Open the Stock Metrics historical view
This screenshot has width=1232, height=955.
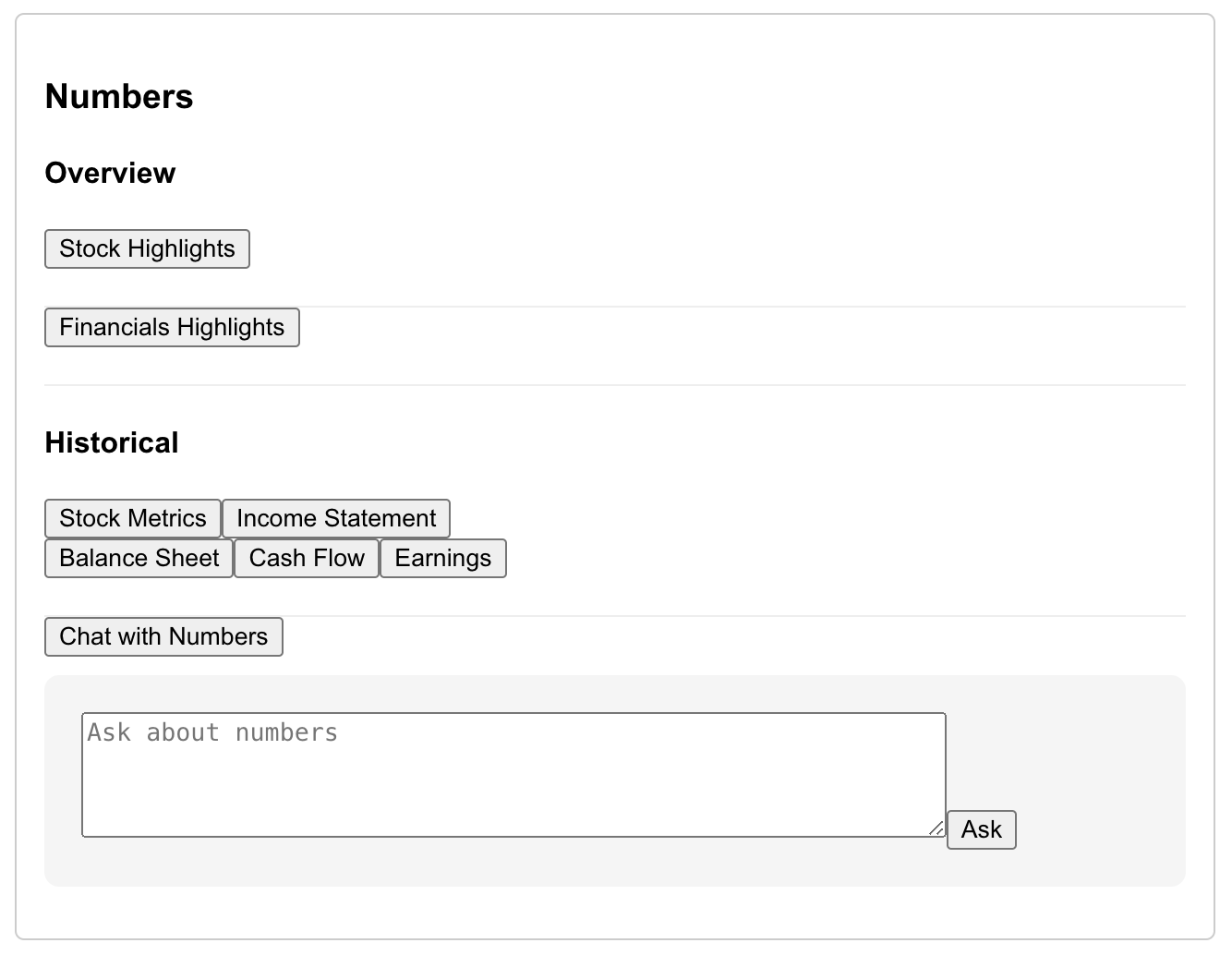click(x=133, y=519)
